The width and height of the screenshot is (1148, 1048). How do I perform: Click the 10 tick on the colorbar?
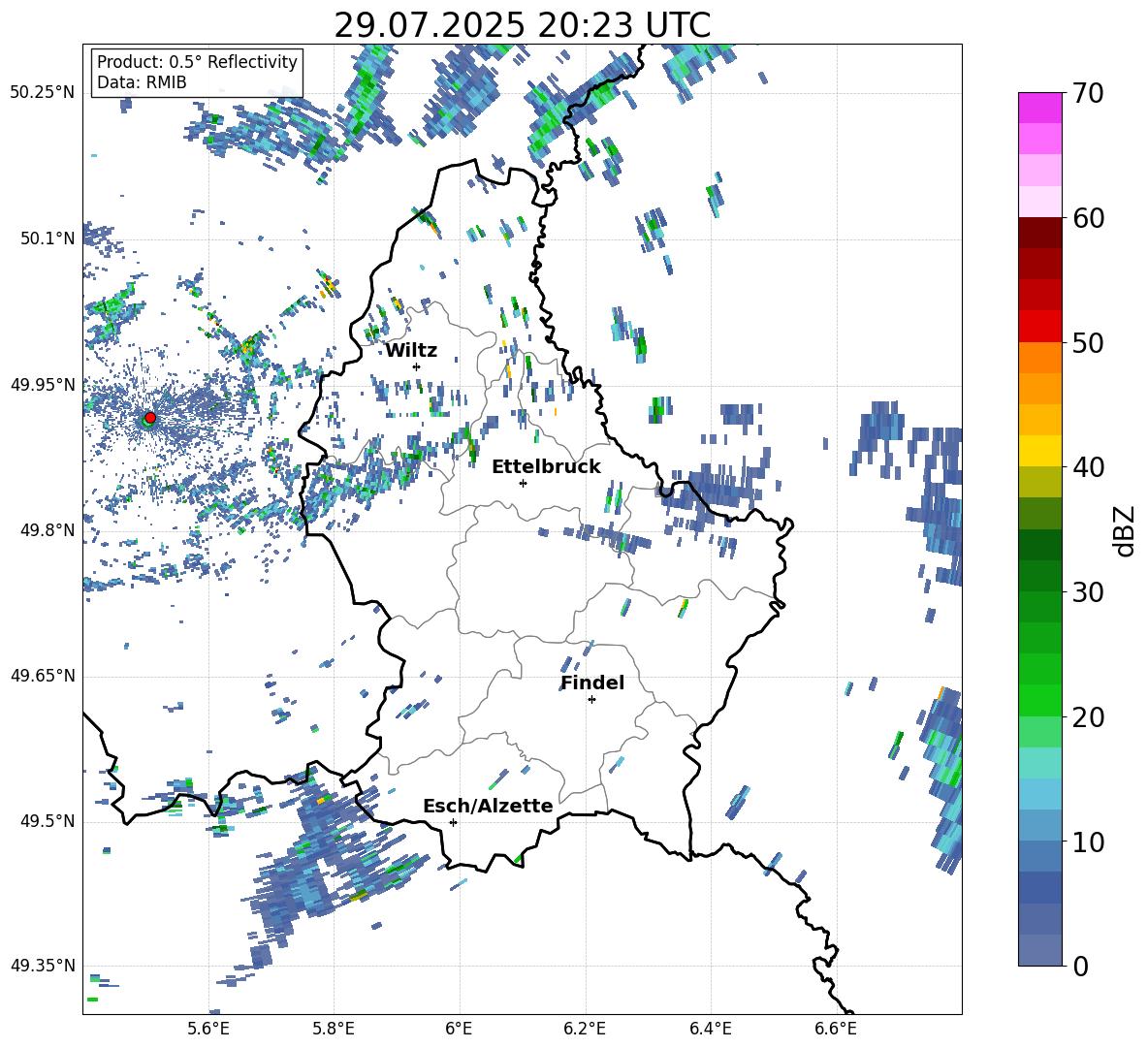(1088, 842)
